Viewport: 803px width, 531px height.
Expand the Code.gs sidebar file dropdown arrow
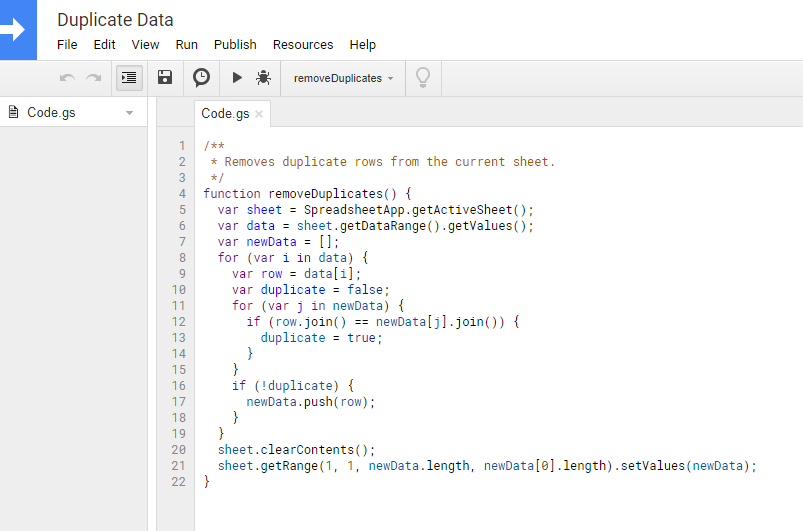(130, 113)
